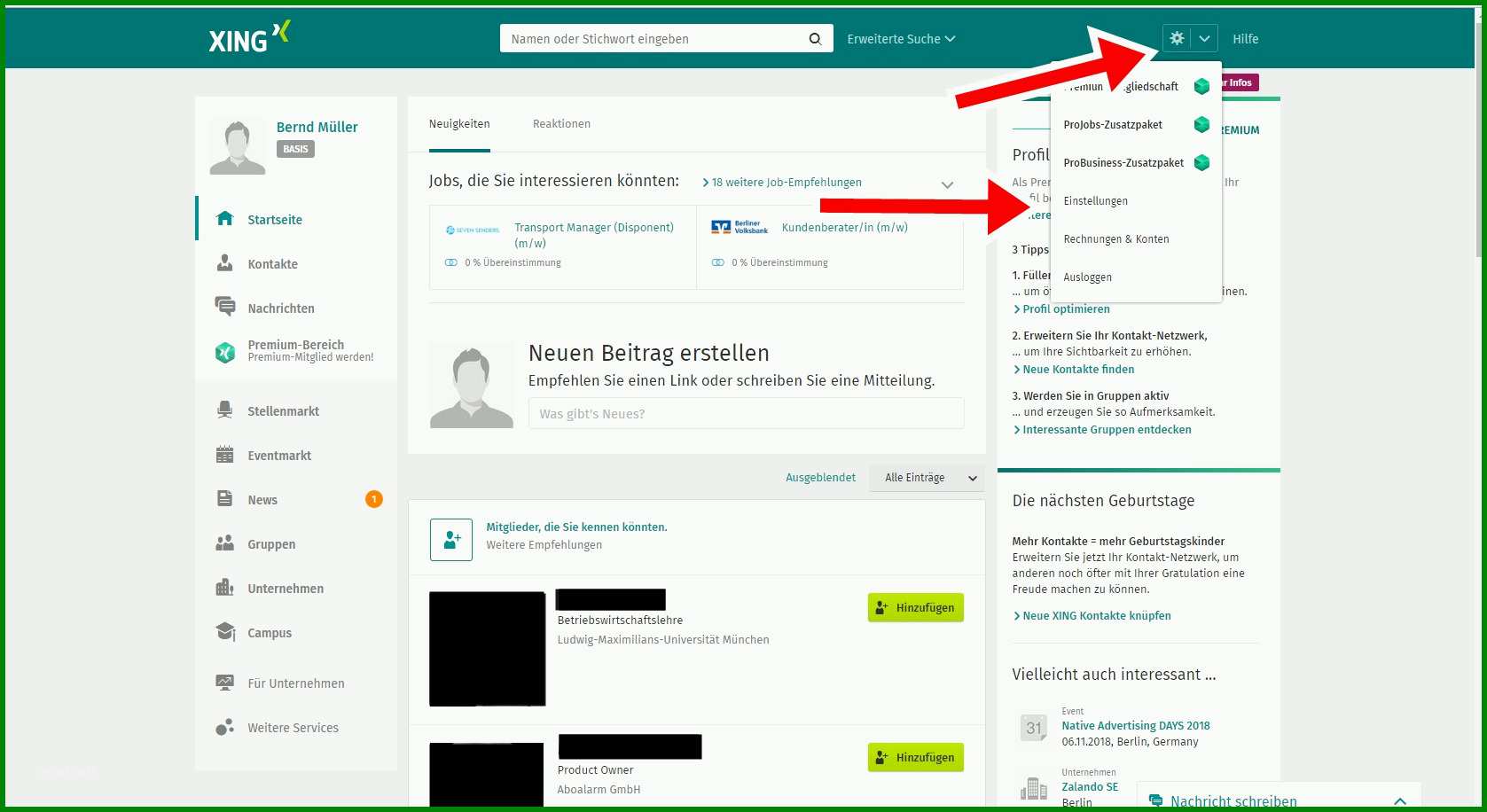The width and height of the screenshot is (1487, 812).
Task: Click the Nachrichten speech bubble icon
Action: 225,307
